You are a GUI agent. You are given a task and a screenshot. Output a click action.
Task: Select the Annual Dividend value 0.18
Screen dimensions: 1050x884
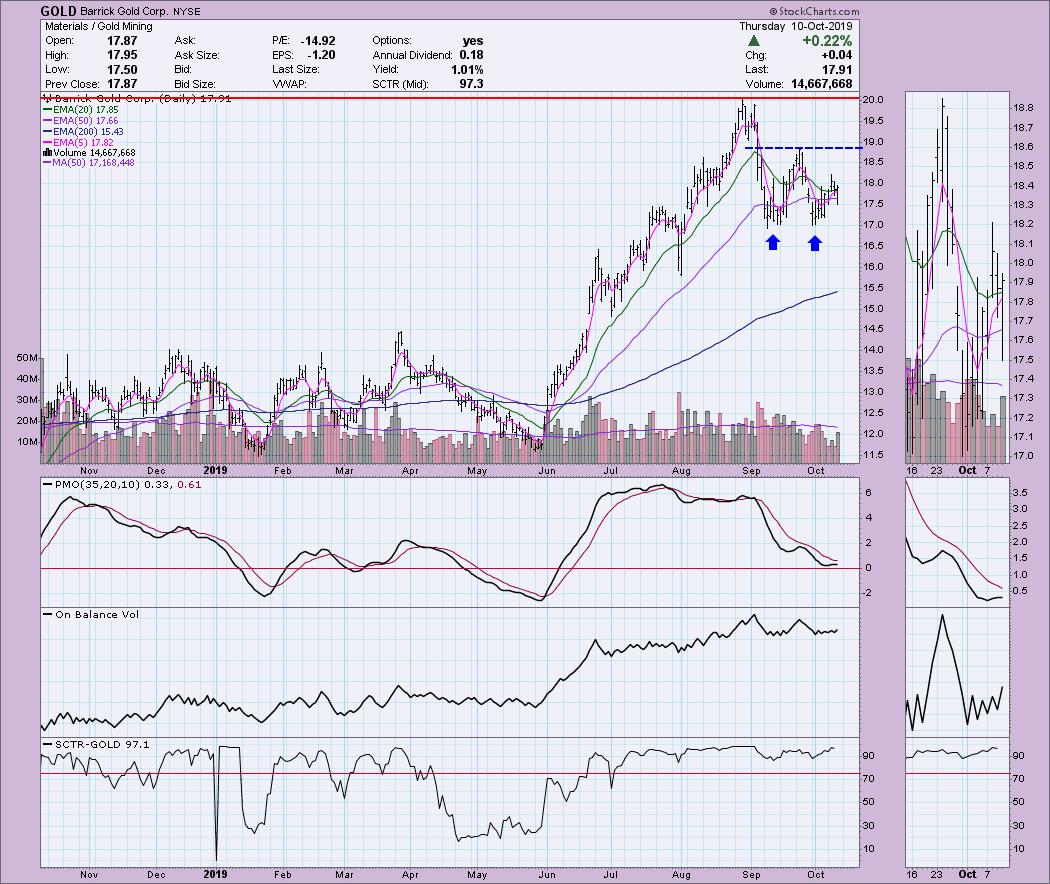pos(471,55)
